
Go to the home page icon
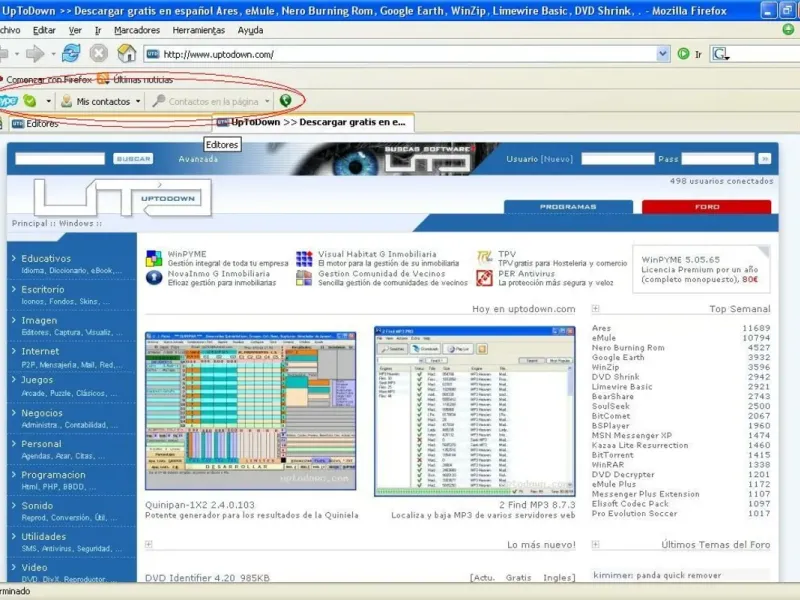(127, 53)
